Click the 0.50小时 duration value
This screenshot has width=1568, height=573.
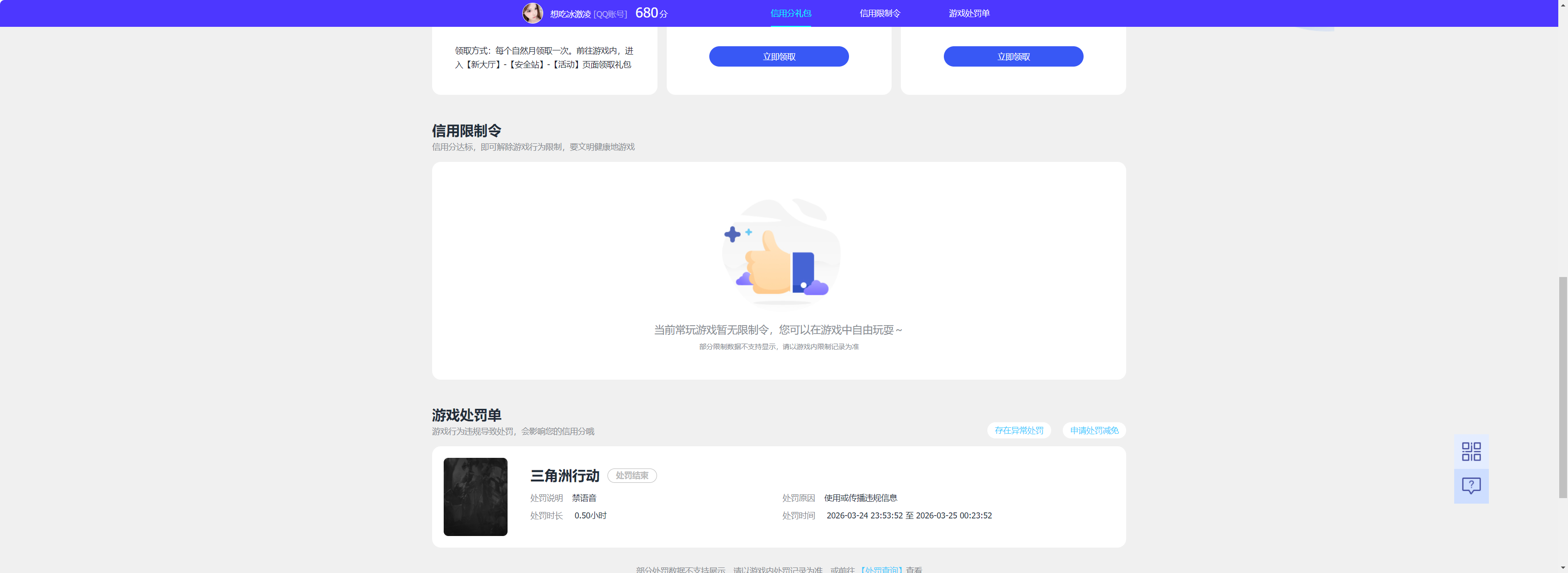(590, 515)
